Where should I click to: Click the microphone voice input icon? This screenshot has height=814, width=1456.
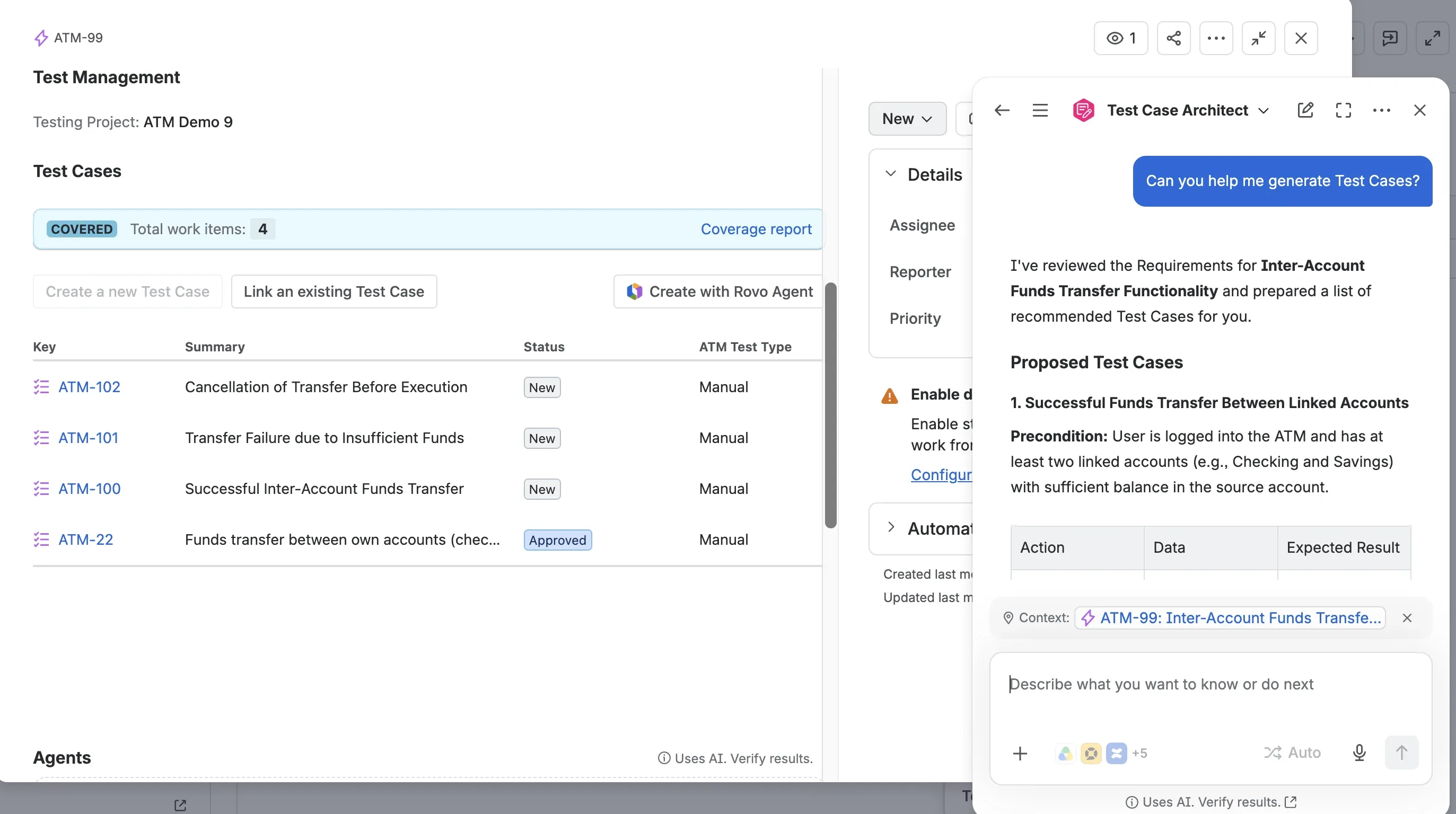click(x=1359, y=753)
